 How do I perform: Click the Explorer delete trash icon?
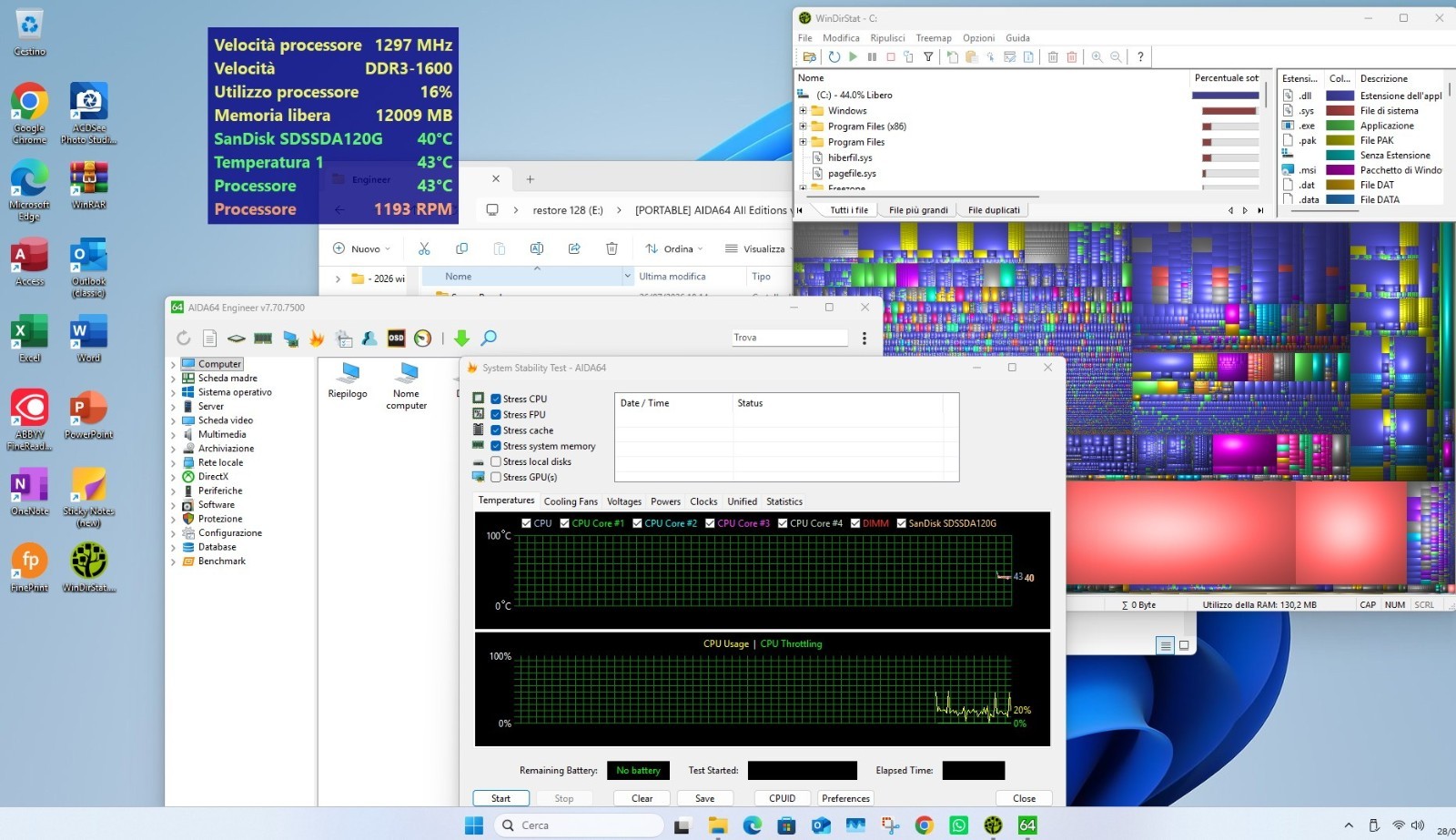[612, 248]
